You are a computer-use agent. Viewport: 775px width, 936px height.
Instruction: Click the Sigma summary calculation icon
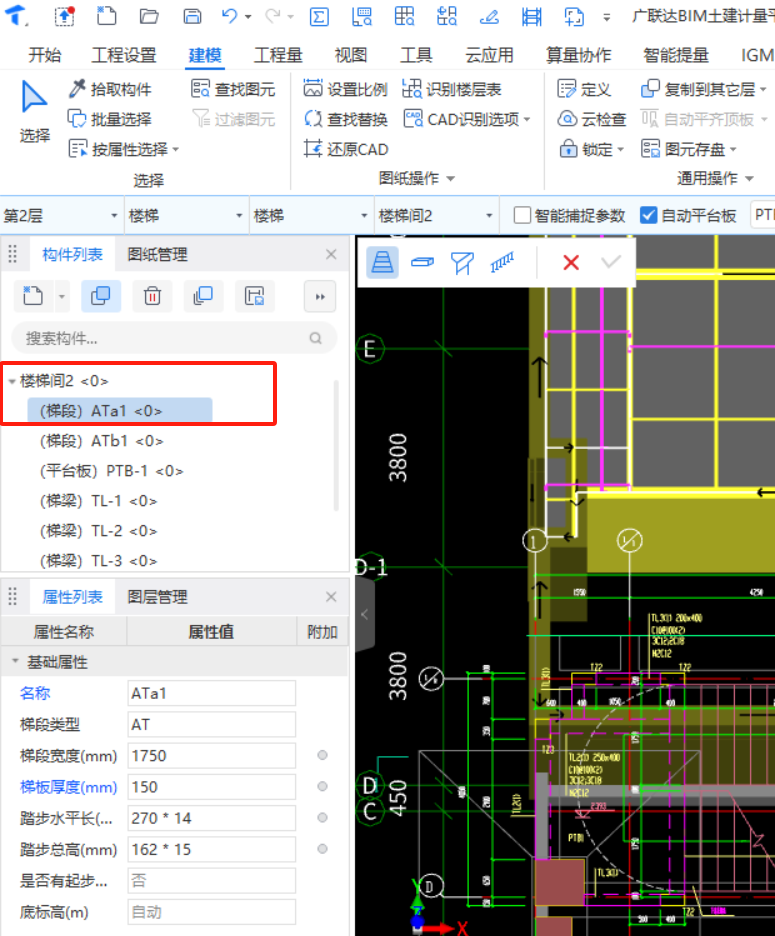pos(319,16)
